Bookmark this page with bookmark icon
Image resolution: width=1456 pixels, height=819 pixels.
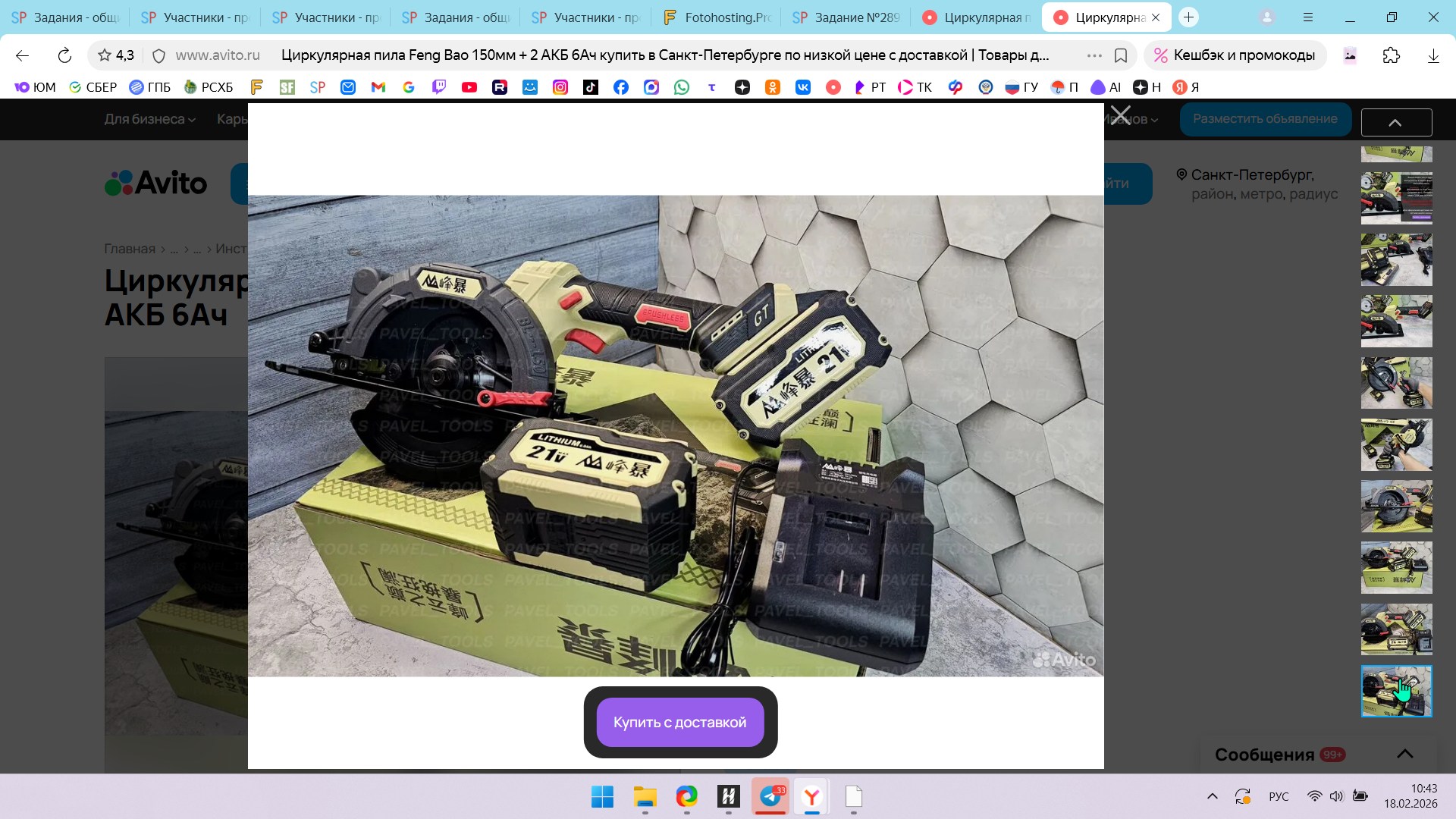coord(1121,55)
